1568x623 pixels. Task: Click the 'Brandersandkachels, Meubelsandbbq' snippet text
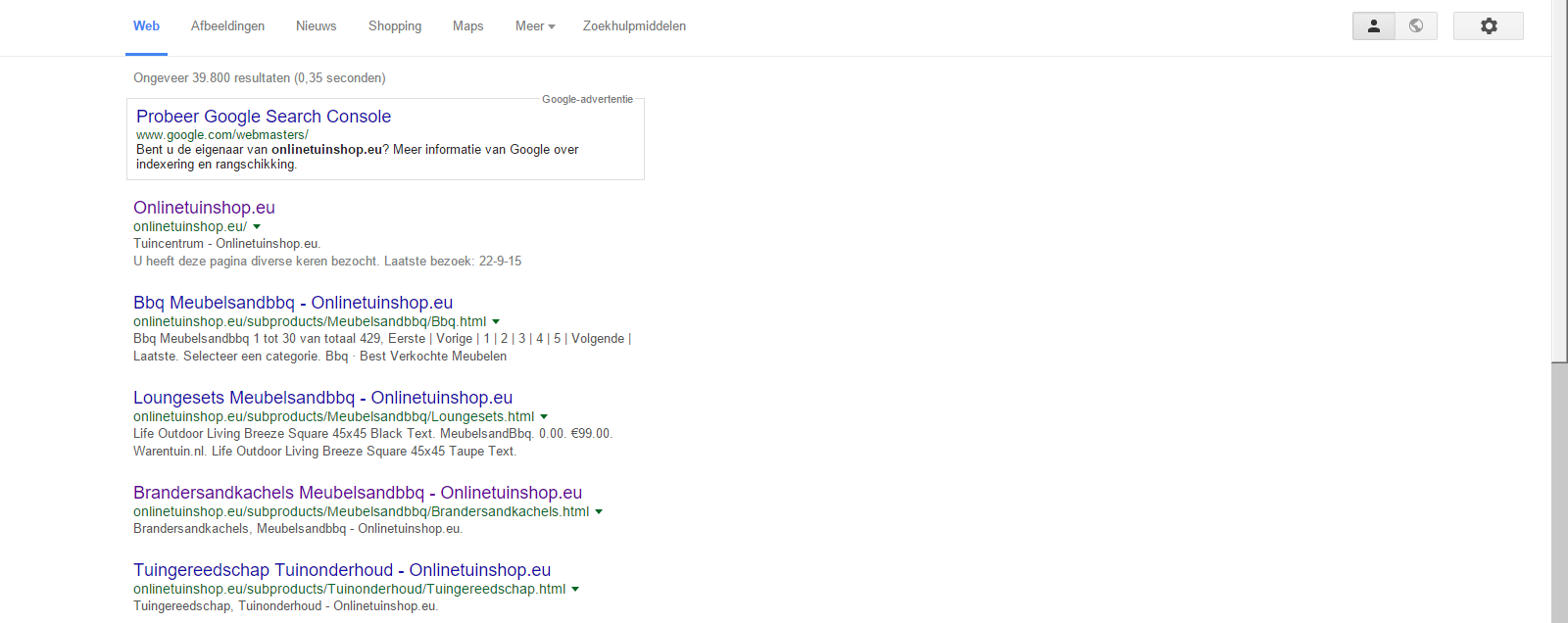pos(298,529)
